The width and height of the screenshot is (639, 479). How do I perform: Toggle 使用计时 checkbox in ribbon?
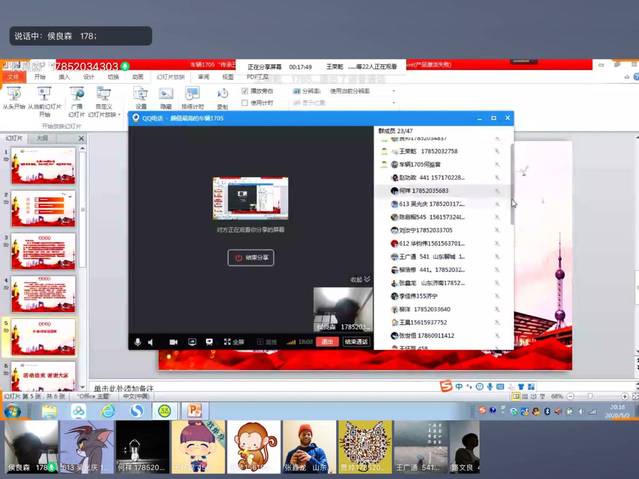pyautogui.click(x=246, y=101)
